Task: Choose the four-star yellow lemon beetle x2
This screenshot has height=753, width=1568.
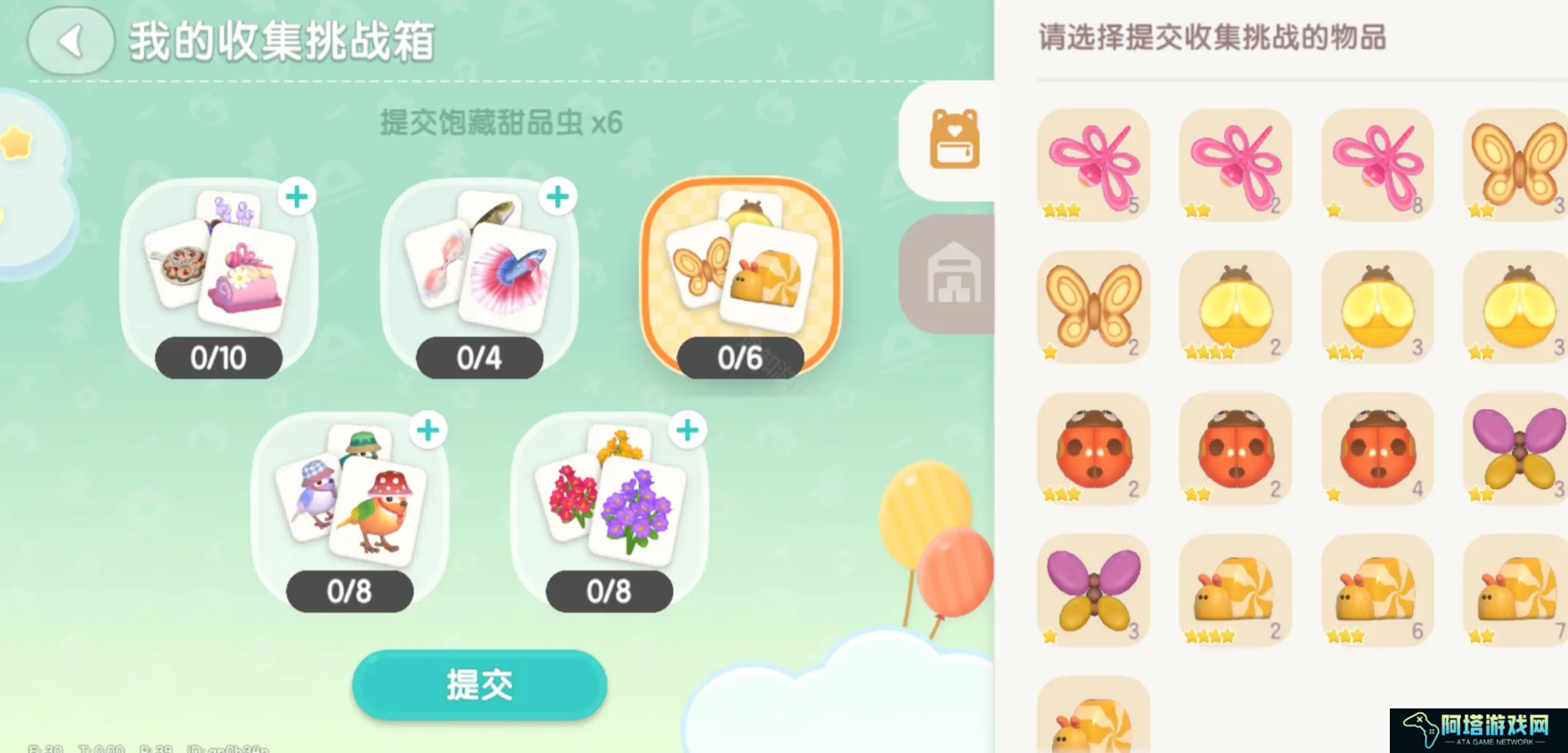Action: click(x=1235, y=307)
